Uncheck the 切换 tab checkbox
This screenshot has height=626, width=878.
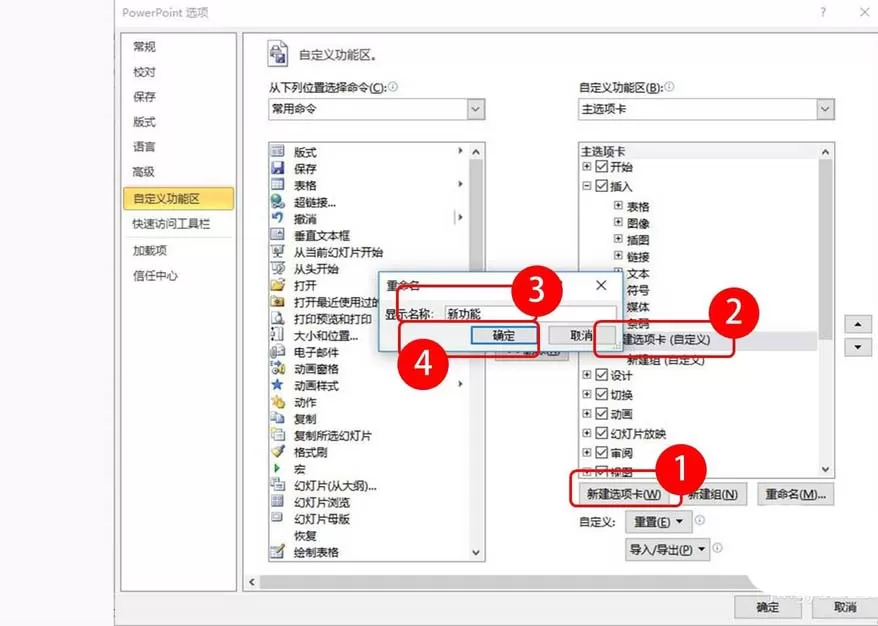[602, 394]
